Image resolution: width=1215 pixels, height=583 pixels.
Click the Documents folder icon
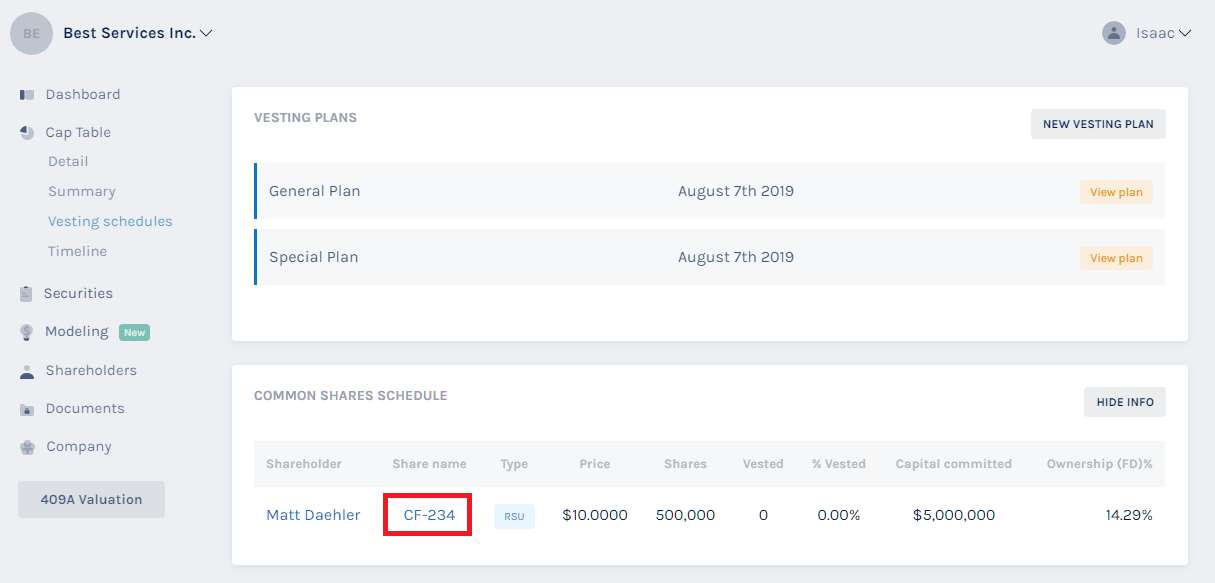(x=27, y=409)
